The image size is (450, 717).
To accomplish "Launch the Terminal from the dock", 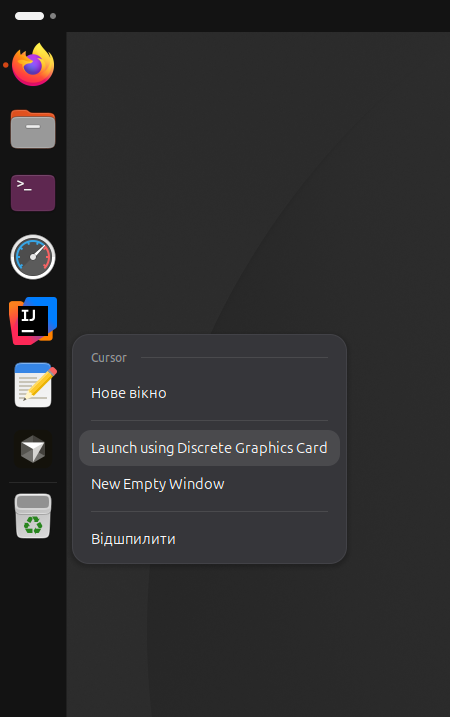I will 33,193.
